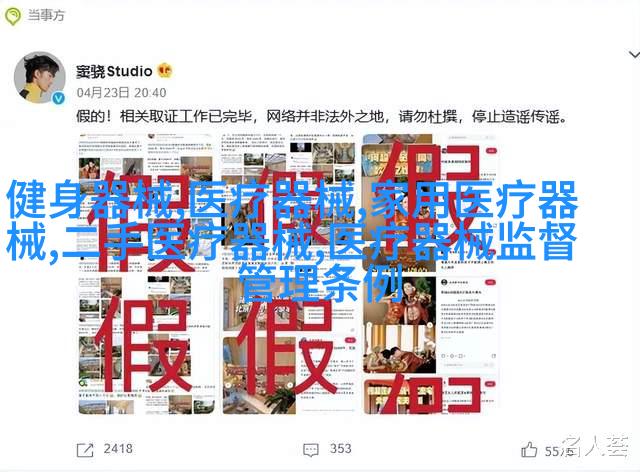Open the 宴骁Studio username link
The width and height of the screenshot is (640, 472).
coord(114,71)
